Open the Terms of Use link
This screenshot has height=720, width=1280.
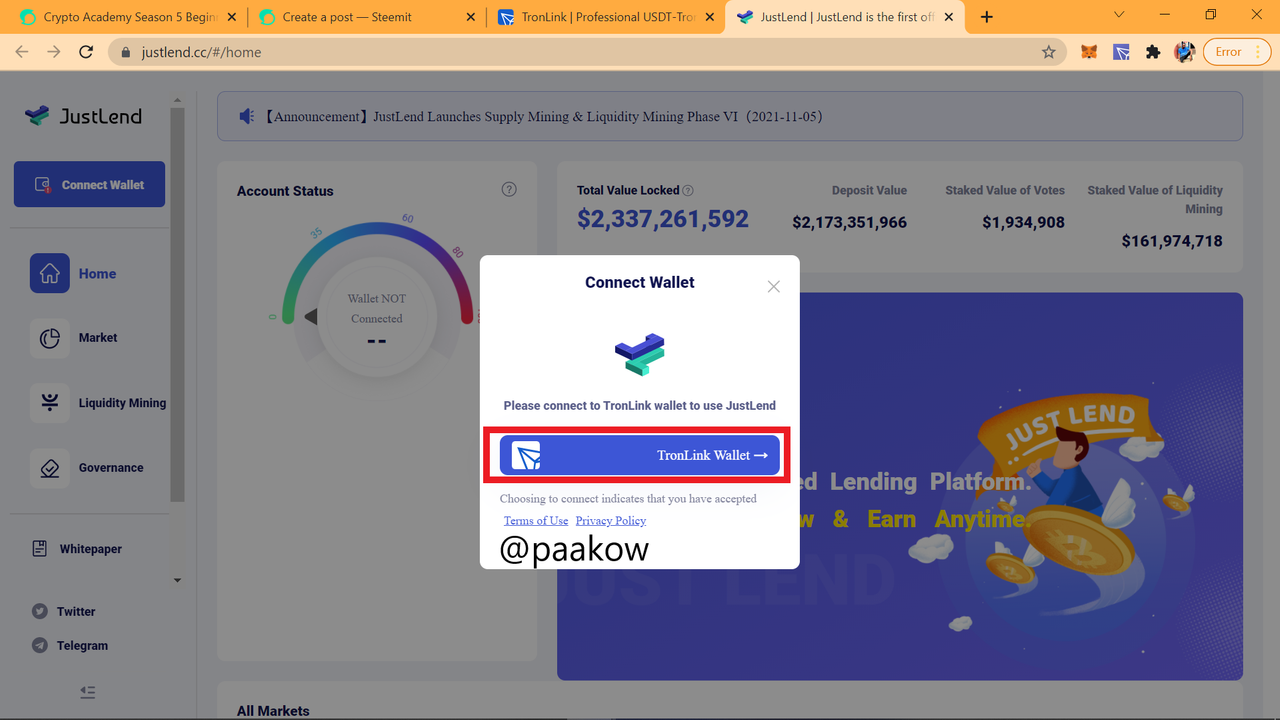[x=536, y=520]
